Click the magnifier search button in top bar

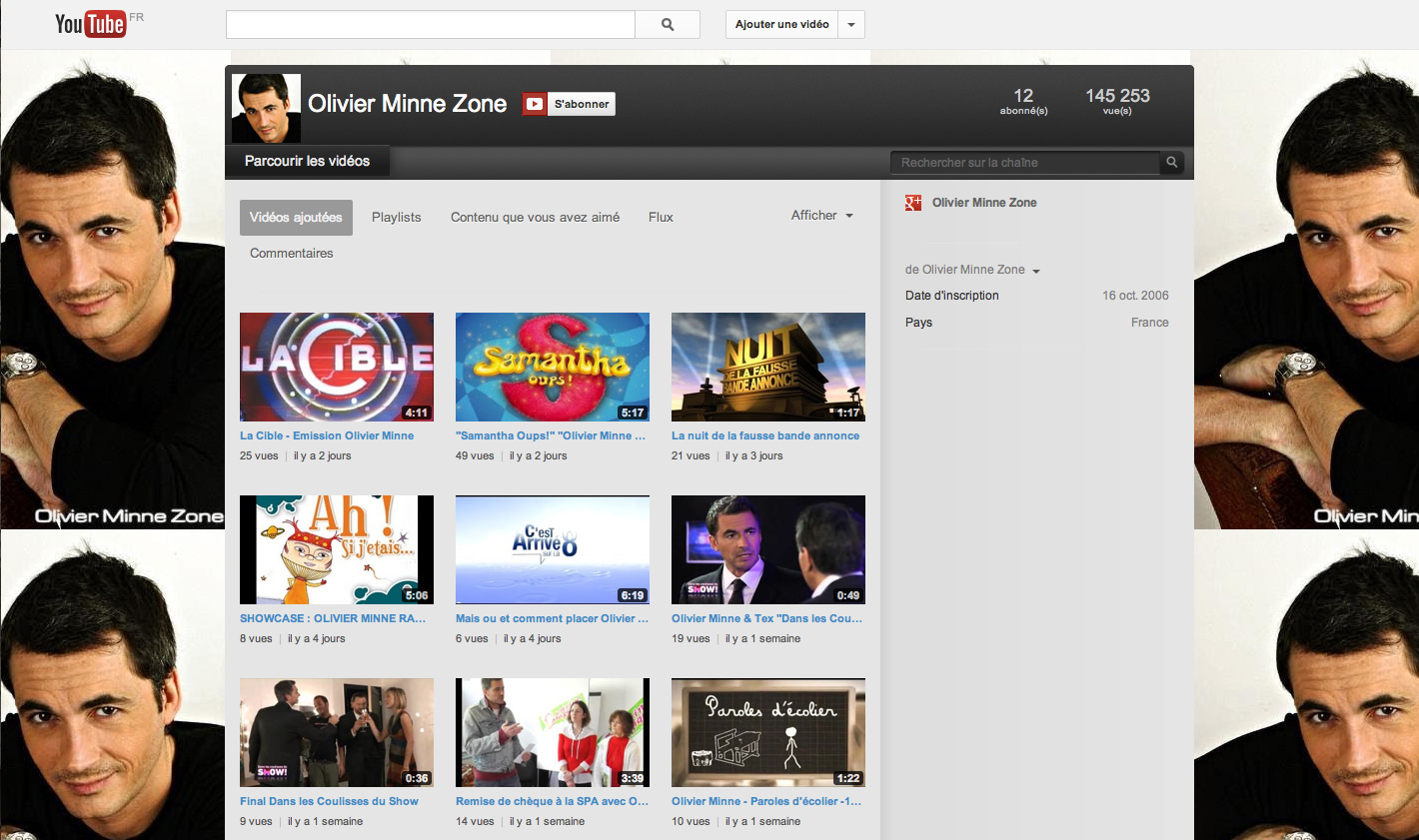(668, 25)
